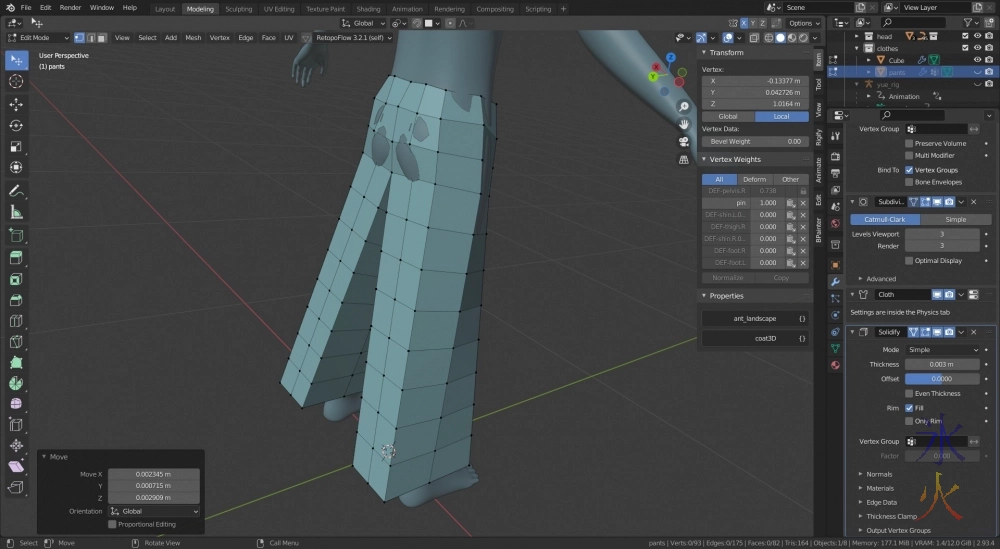Click the Deform filter button in Vertex Weights
This screenshot has width=1000, height=549.
click(753, 179)
